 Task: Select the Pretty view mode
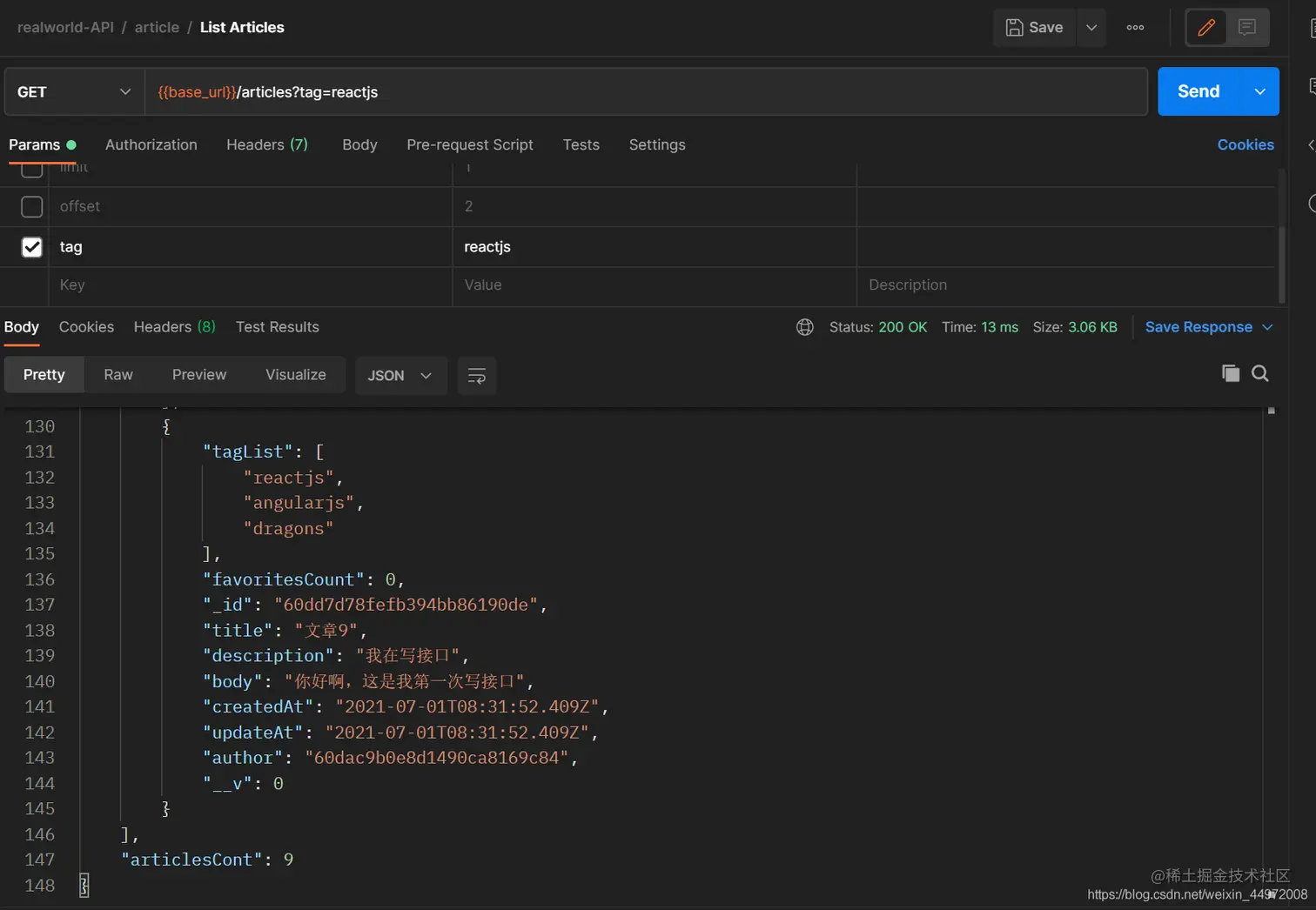[44, 375]
